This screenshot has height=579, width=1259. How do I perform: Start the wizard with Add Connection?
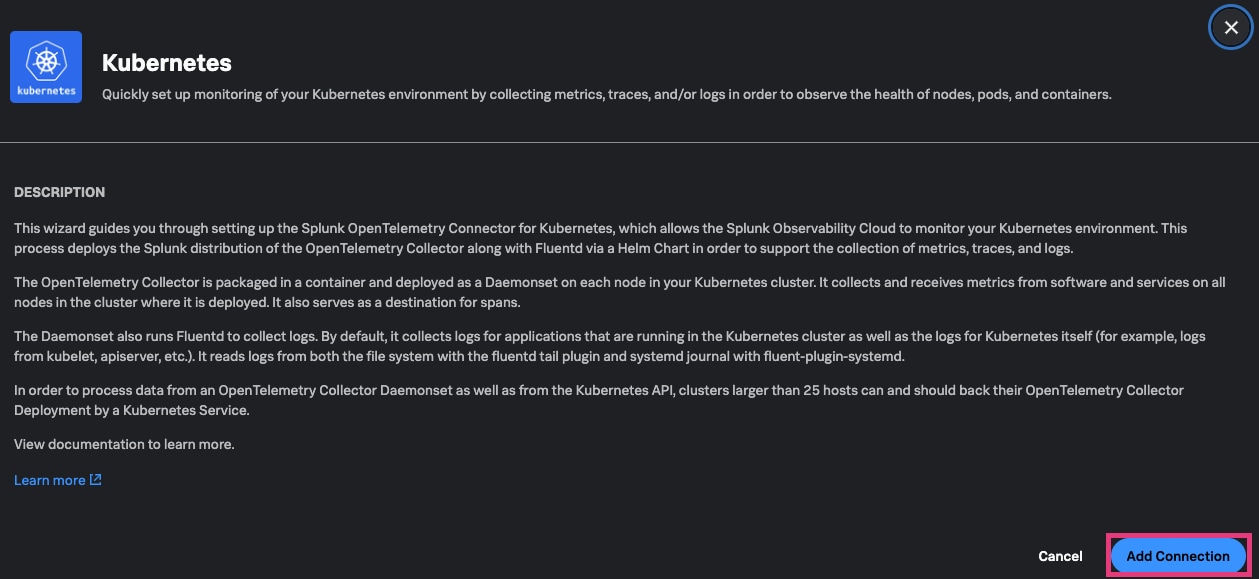click(x=1178, y=556)
